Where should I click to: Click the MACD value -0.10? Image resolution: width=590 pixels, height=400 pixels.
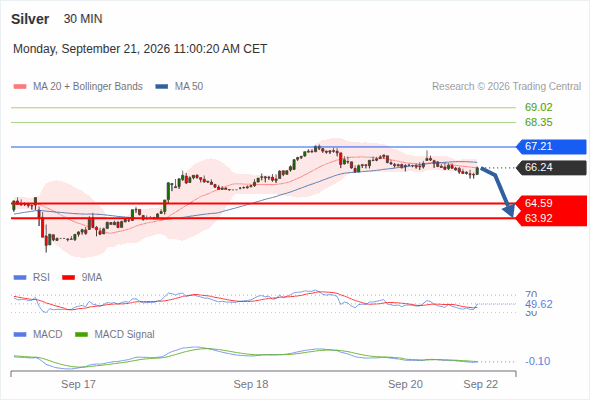pyautogui.click(x=538, y=361)
